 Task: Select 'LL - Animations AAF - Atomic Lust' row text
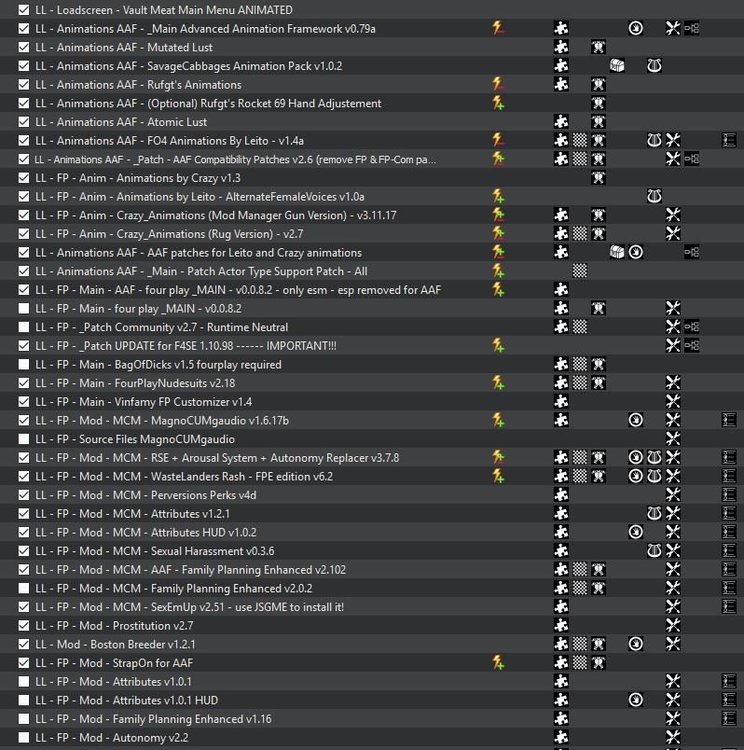point(121,122)
